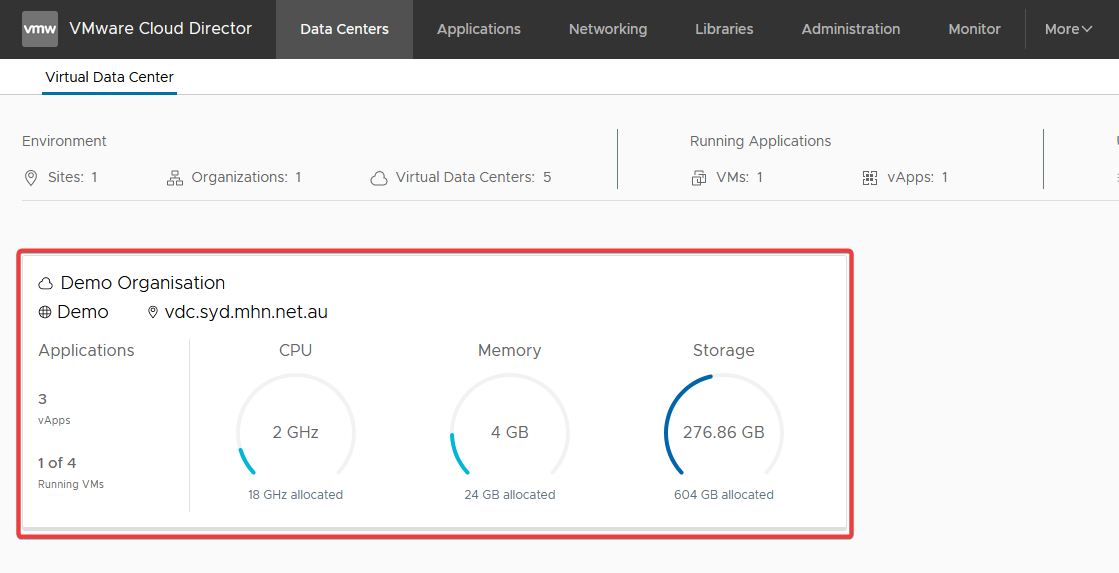Click the Organizations hierarchy icon
1119x573 pixels.
pyautogui.click(x=175, y=178)
